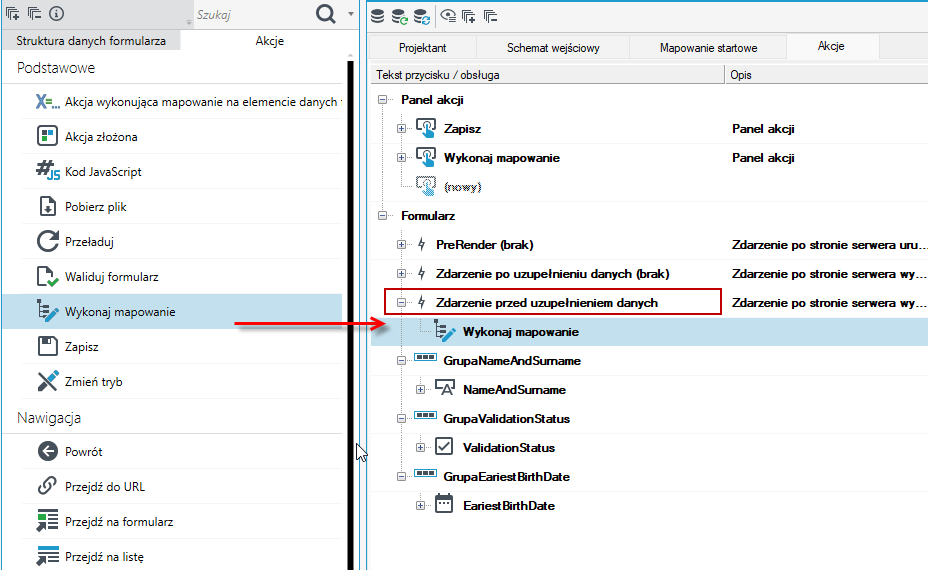This screenshot has width=928, height=570.
Task: Open the Schemat wejściowy tab
Action: click(x=553, y=48)
